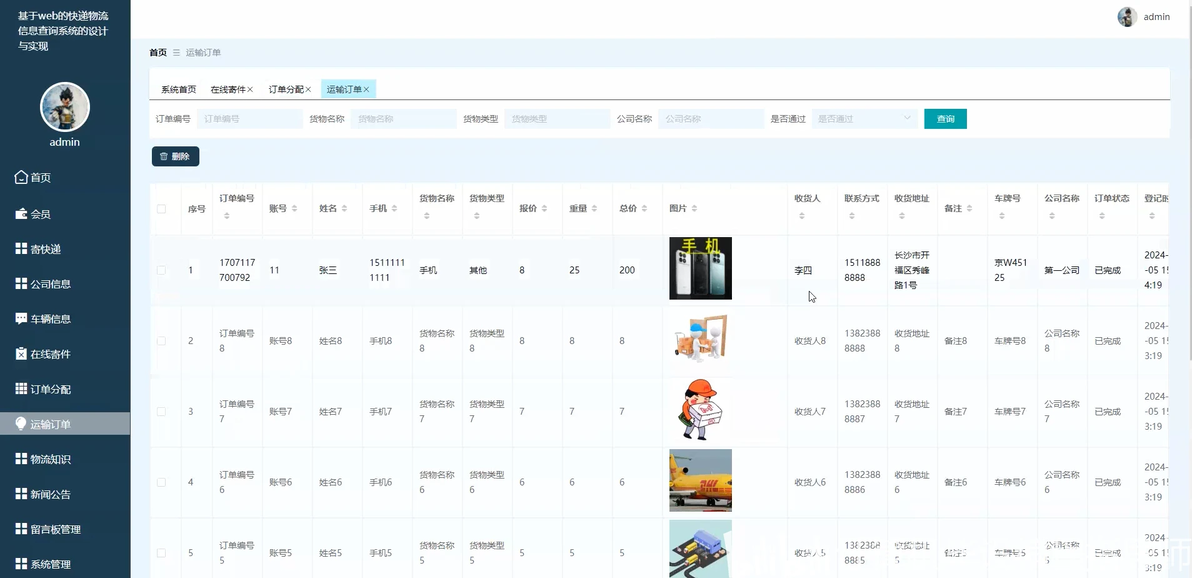1192x578 pixels.
Task: Click admin avatar in top right corner
Action: [x=1127, y=17]
